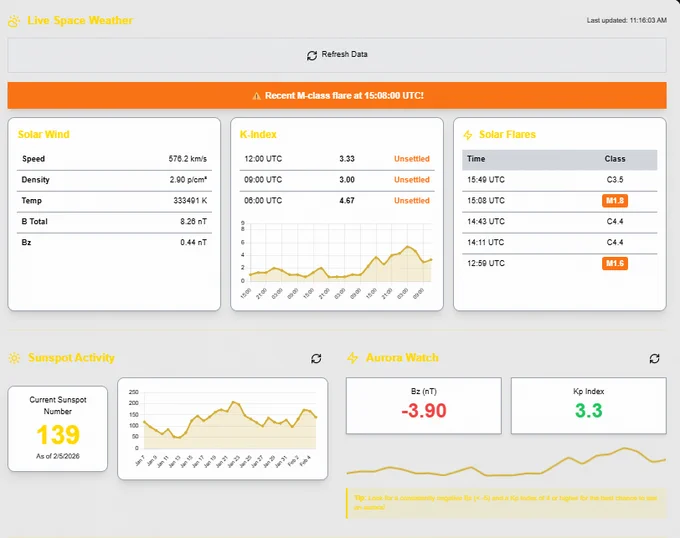Viewport: 680px width, 538px height.
Task: Click the lightning bolt icon beside Solar Flares
Action: point(468,135)
